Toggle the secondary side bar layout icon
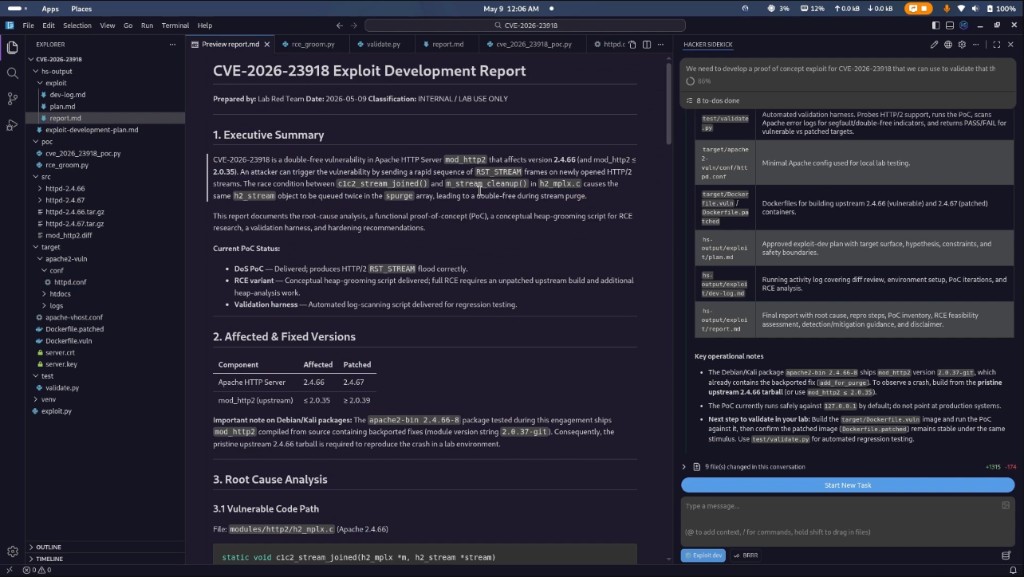This screenshot has width=1024, height=577. coord(964,25)
